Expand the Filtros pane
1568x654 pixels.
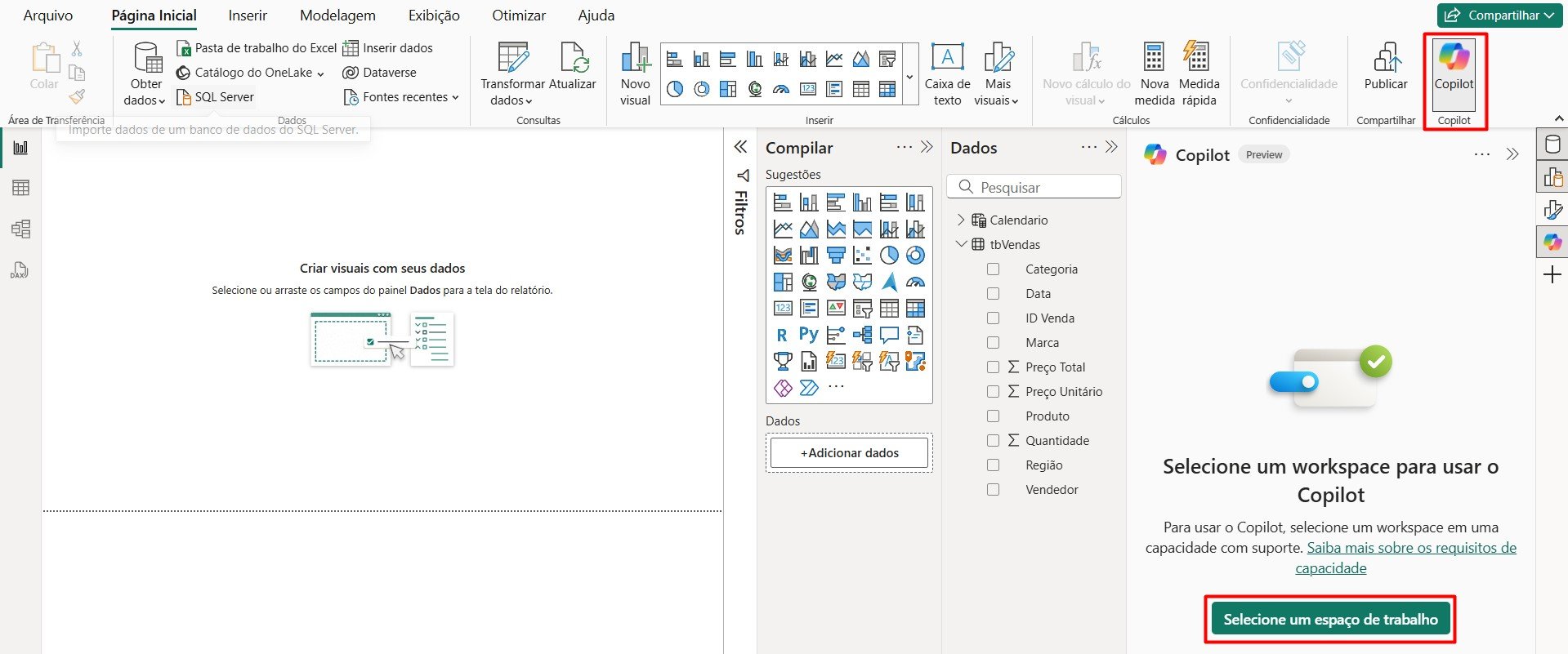[x=740, y=147]
